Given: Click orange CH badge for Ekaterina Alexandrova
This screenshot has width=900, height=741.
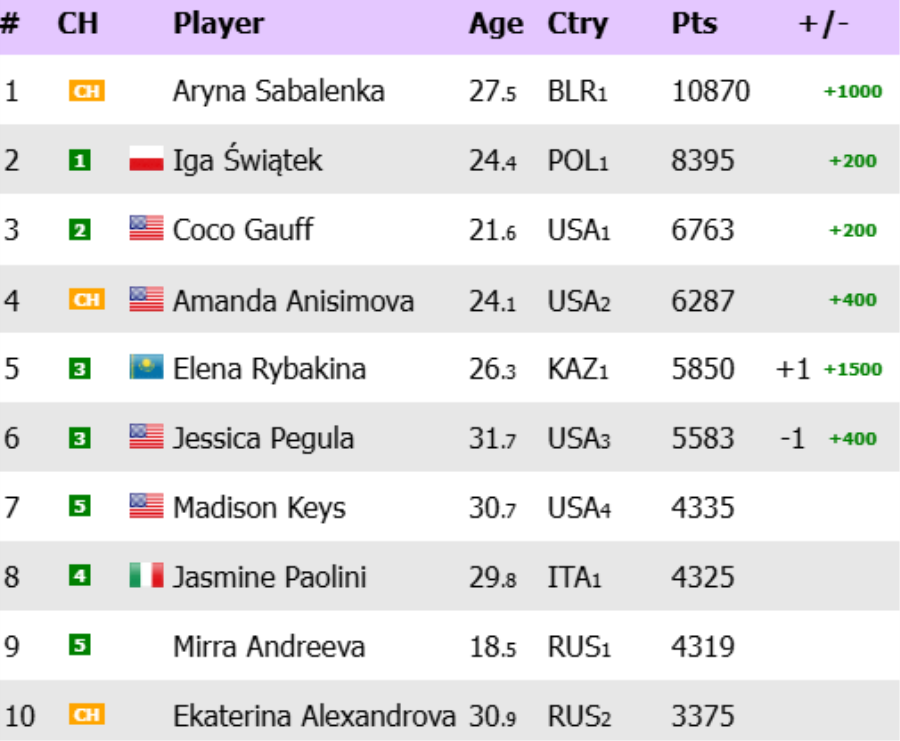Looking at the screenshot, I should 86,716.
